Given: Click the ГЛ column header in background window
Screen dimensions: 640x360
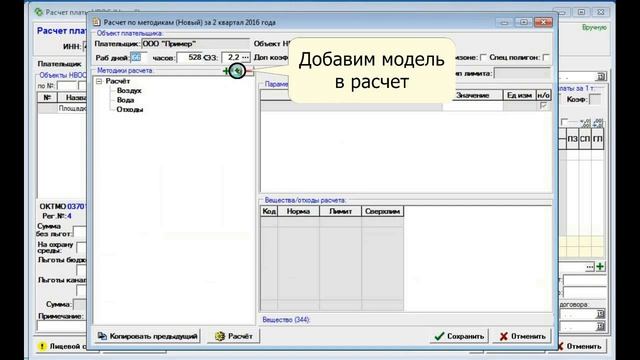Looking at the screenshot, I should pyautogui.click(x=598, y=139).
